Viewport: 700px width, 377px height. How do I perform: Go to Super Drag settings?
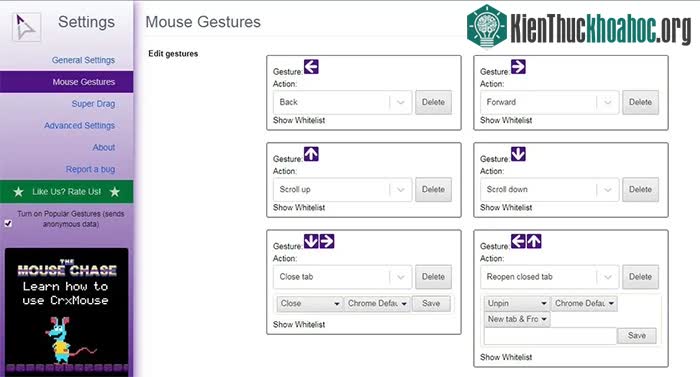(93, 104)
